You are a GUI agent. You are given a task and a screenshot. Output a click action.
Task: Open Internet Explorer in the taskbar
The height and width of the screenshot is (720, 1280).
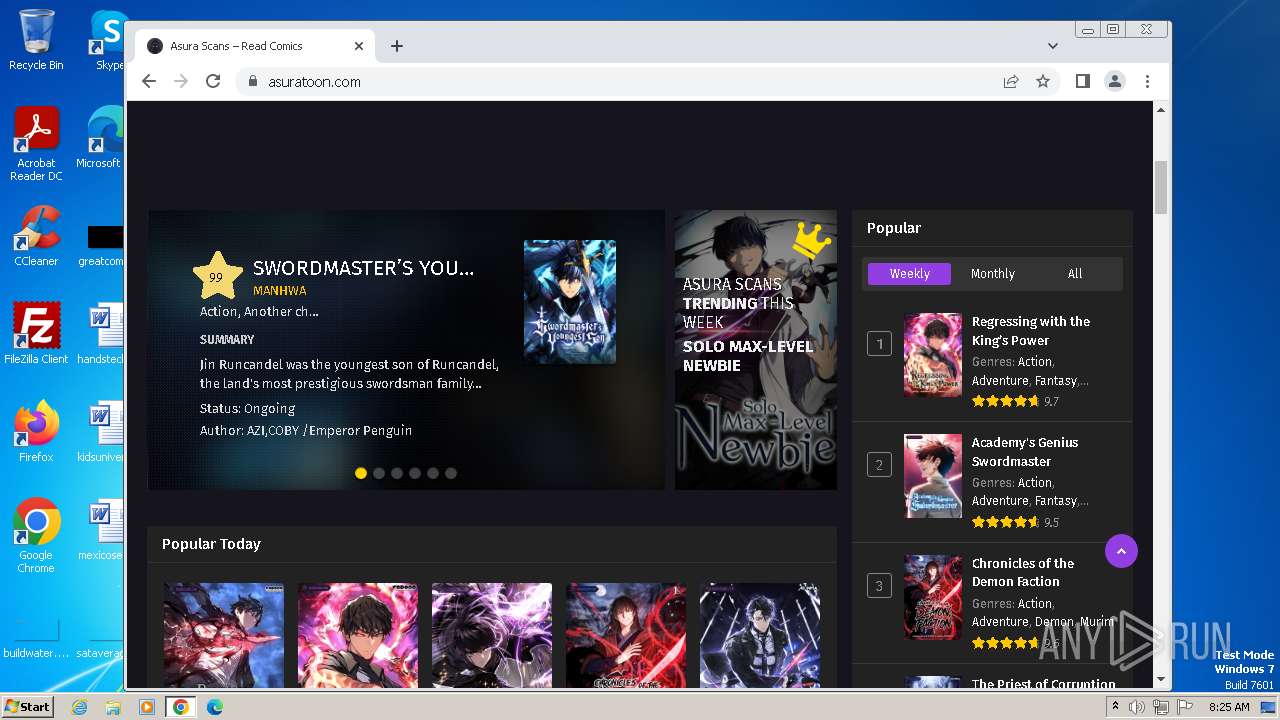coord(80,707)
